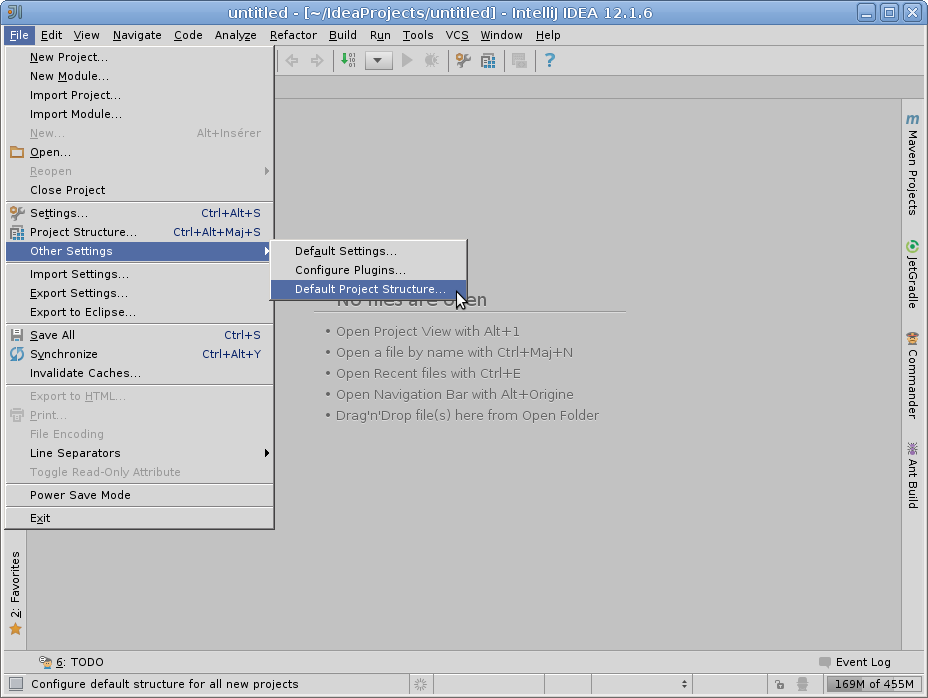Select Export to HTML... menu entry

tap(140, 396)
